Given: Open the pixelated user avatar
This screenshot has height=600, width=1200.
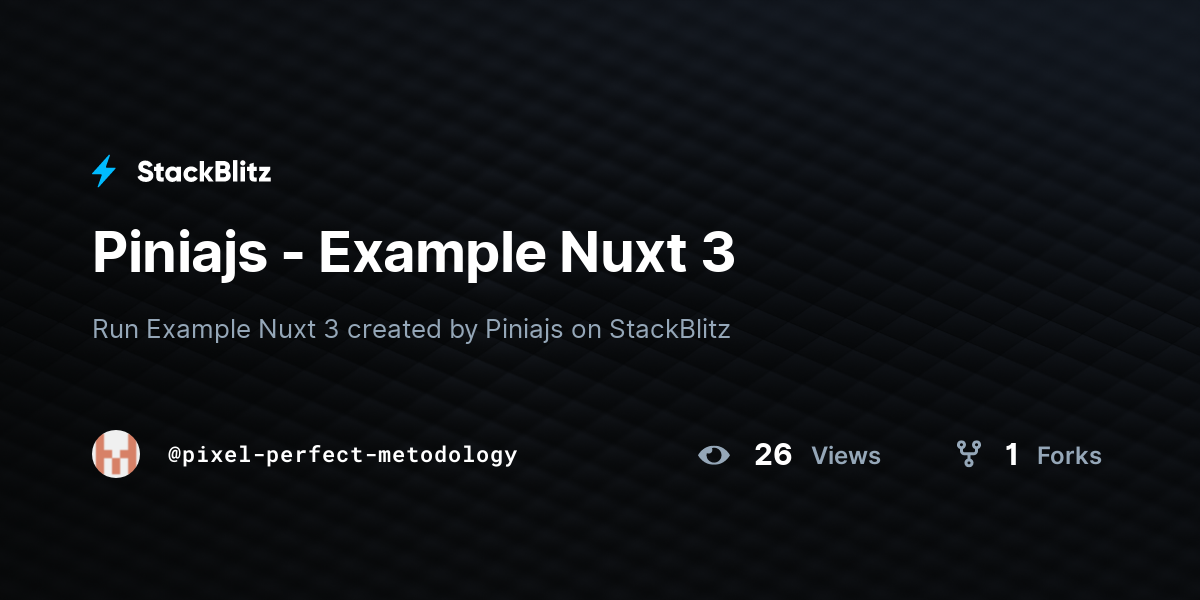Looking at the screenshot, I should (116, 454).
